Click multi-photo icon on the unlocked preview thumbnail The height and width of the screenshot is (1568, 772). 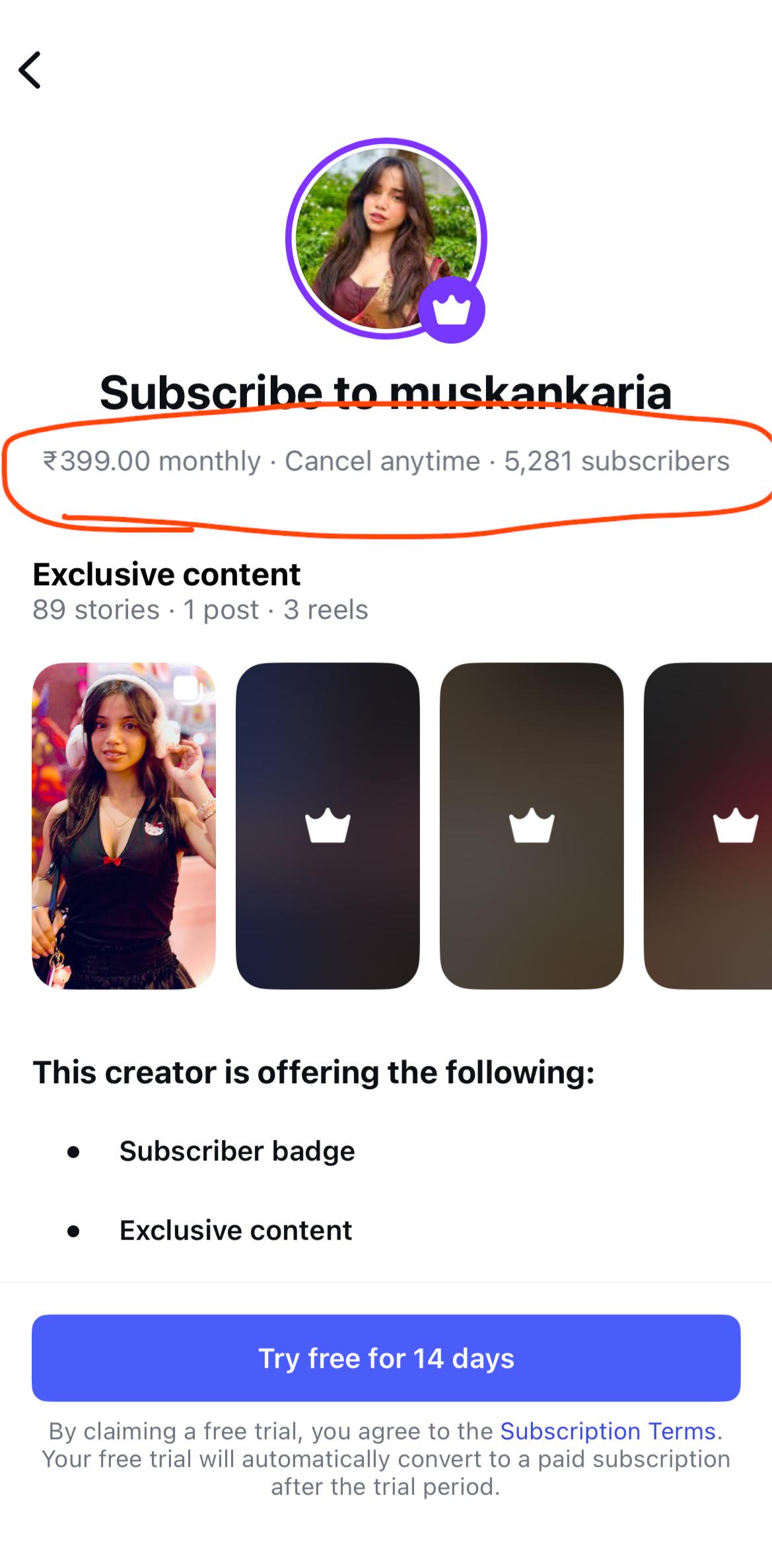(188, 690)
